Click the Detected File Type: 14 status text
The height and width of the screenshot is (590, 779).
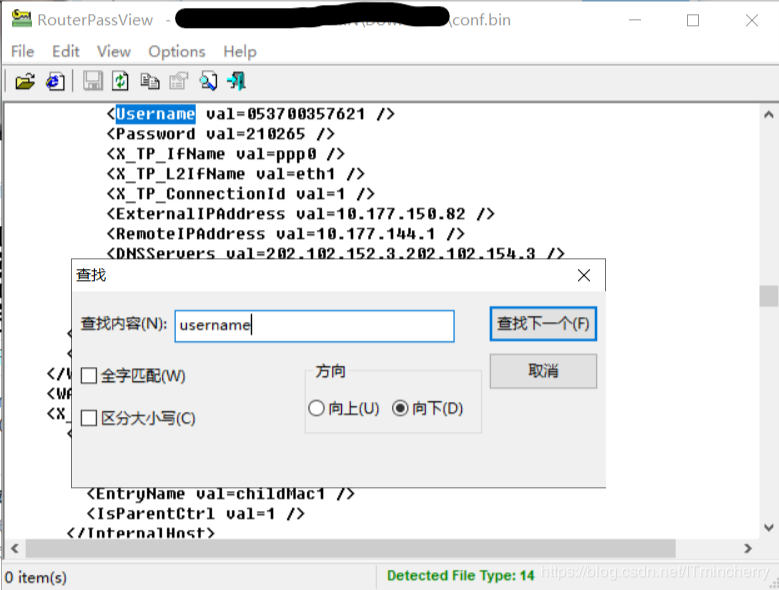[461, 576]
